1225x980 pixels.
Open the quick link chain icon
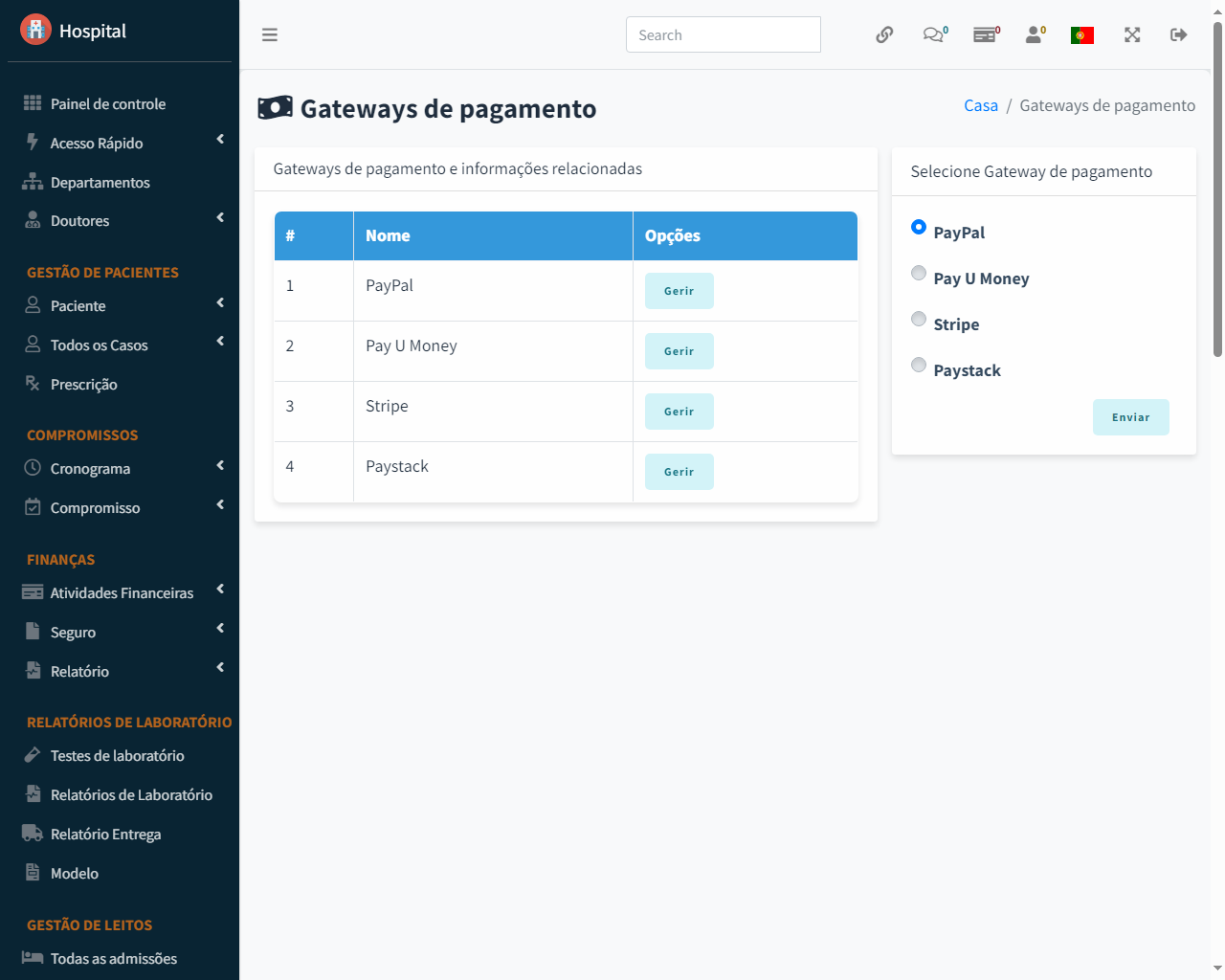pos(884,35)
